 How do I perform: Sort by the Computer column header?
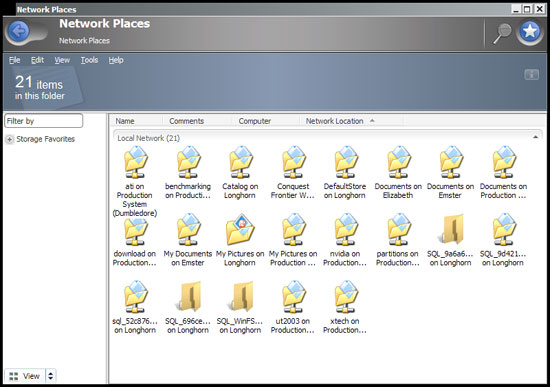[x=255, y=121]
